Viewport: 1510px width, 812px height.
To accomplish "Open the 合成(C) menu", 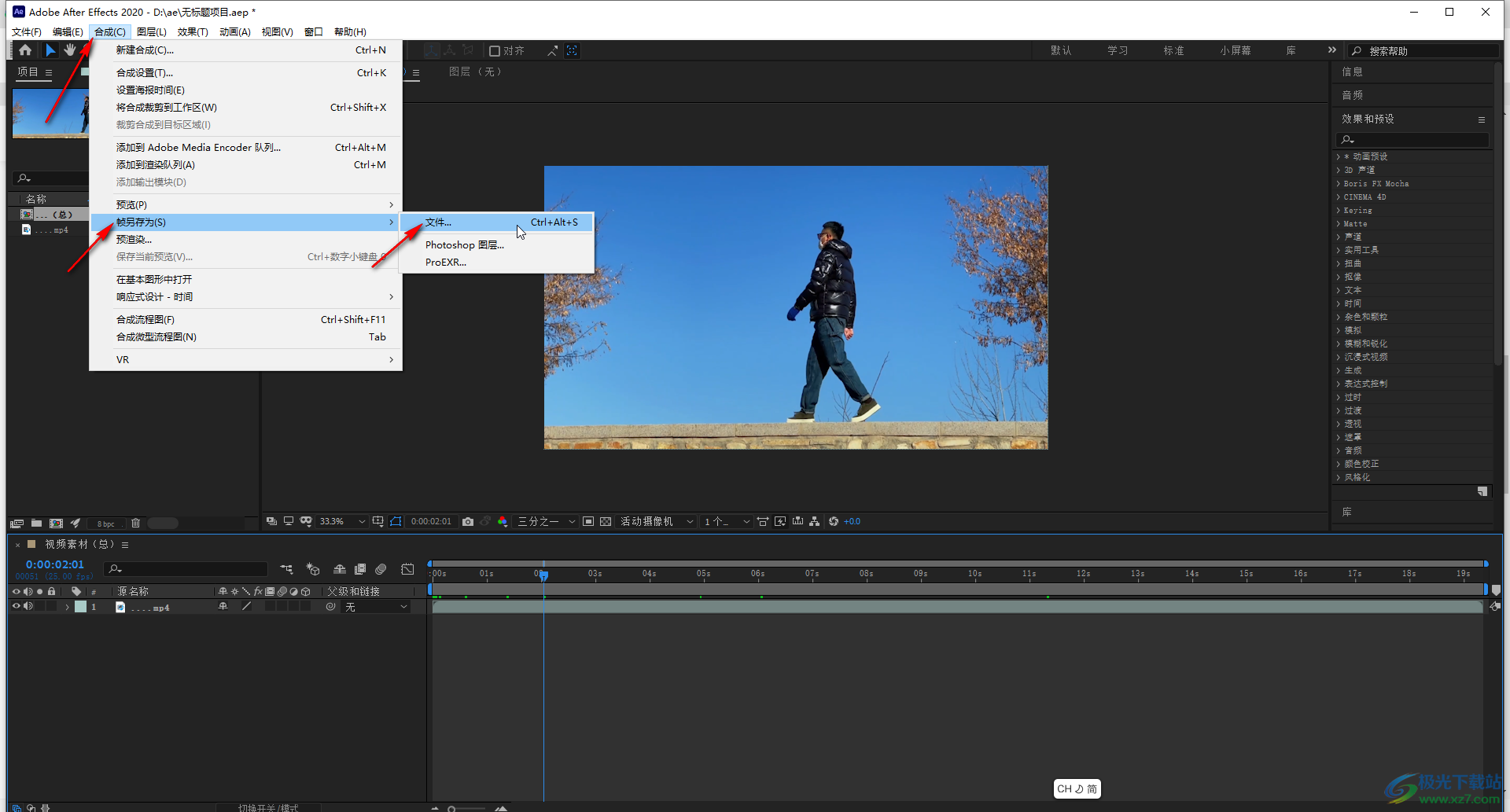I will coord(109,32).
